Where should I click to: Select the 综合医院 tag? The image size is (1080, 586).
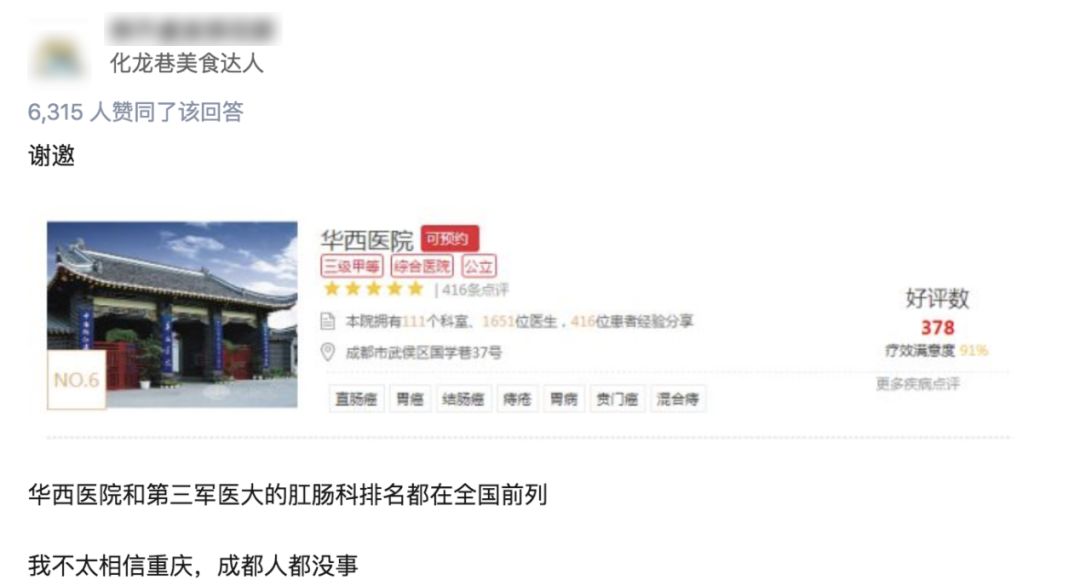422,266
